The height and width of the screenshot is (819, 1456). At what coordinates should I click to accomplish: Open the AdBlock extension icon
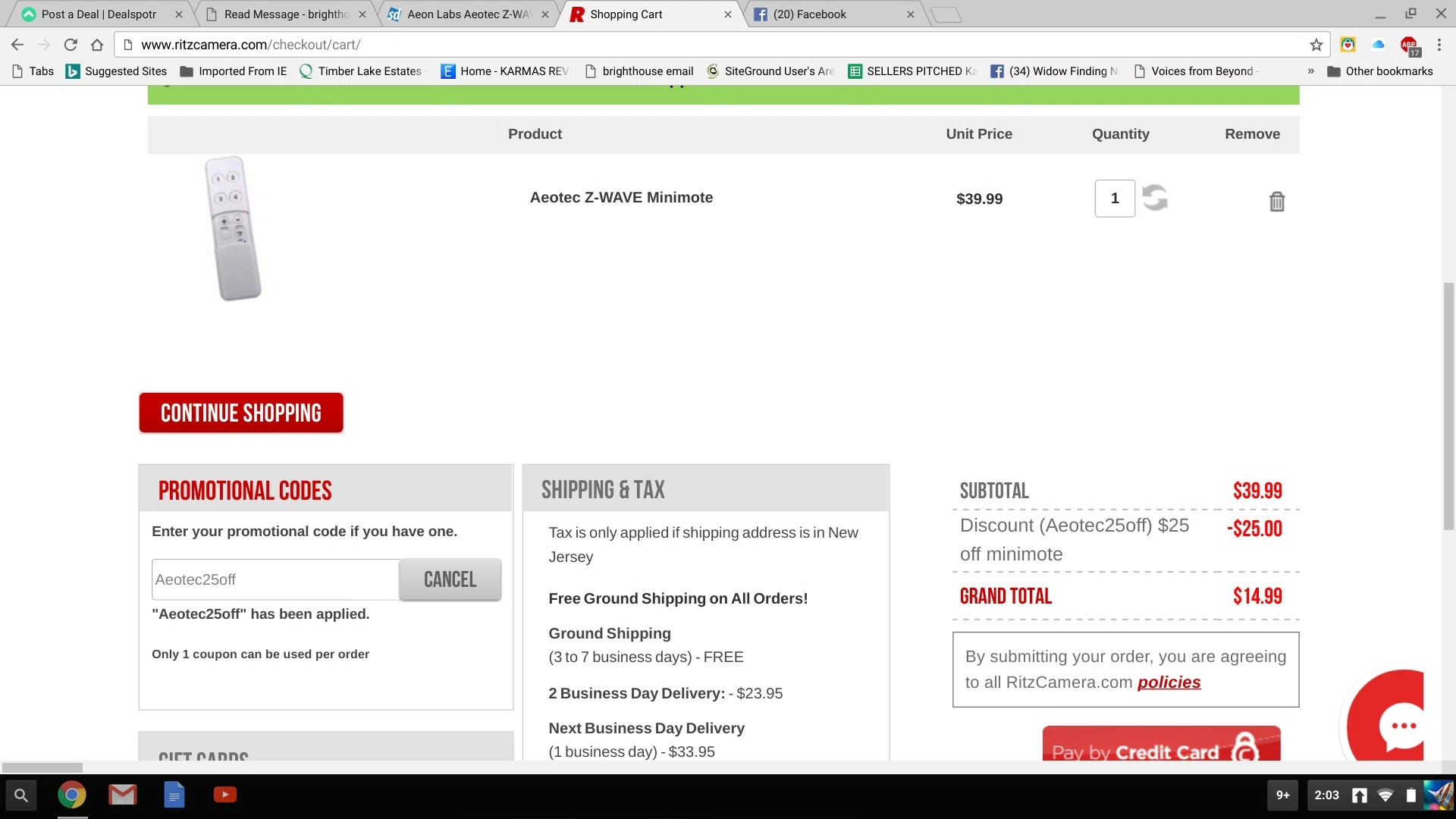1409,45
